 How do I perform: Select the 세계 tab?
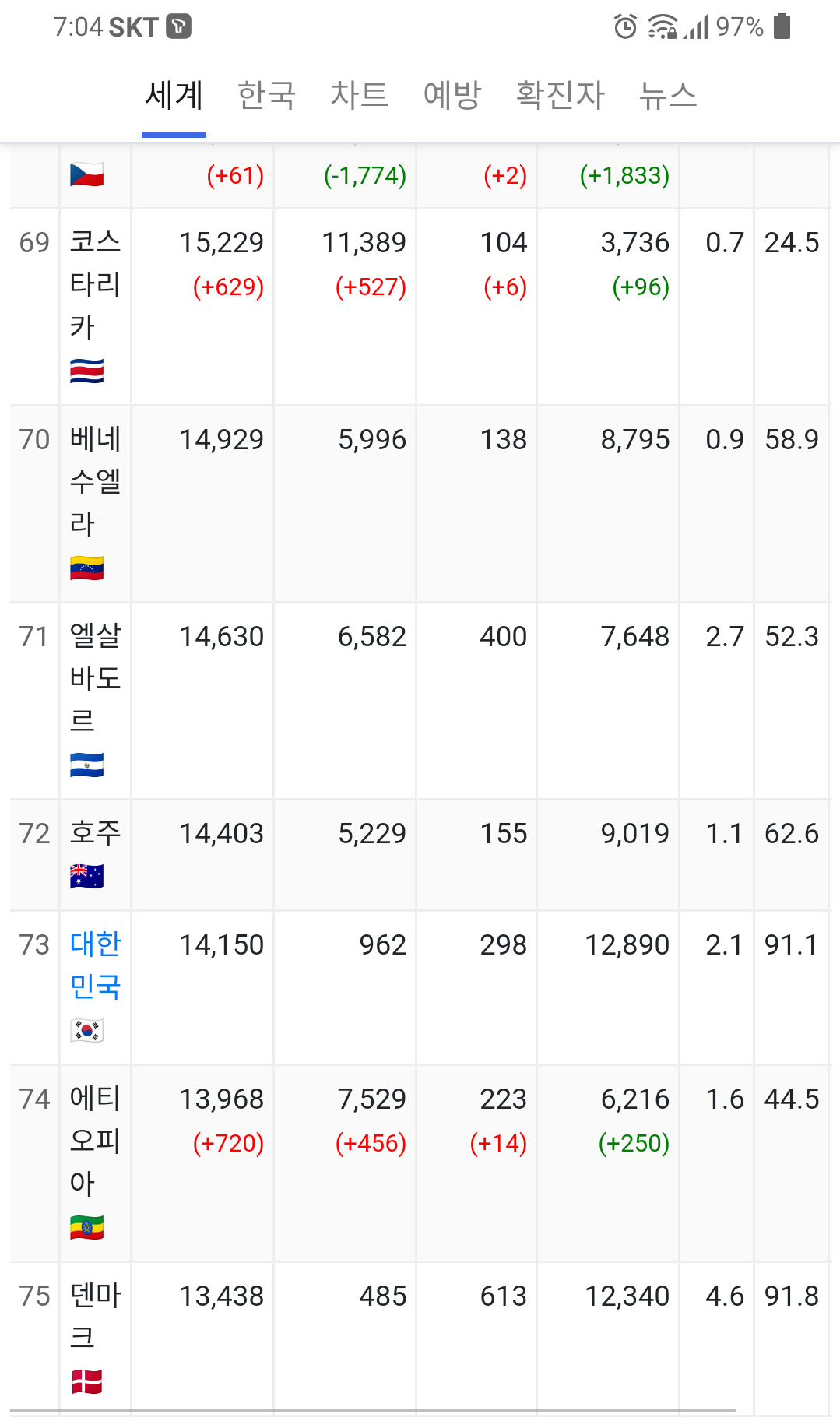[x=174, y=96]
